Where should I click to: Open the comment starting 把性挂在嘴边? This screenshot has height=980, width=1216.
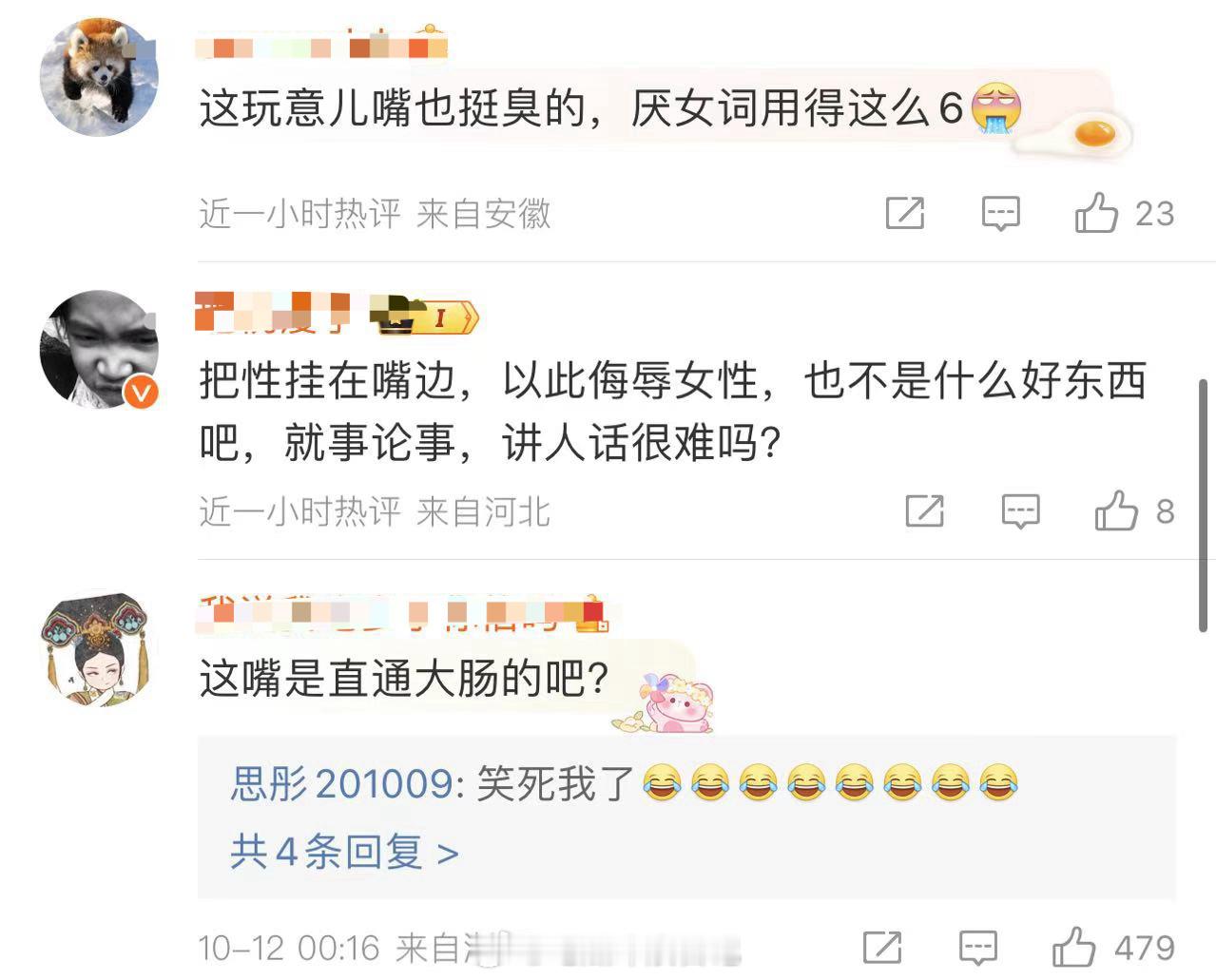click(x=673, y=411)
